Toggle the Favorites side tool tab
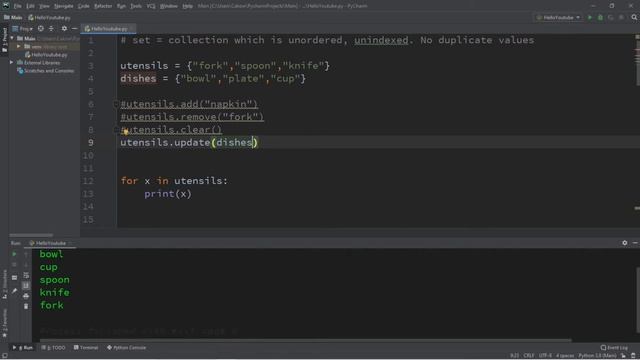Screen dimensions: 640x360 click(4, 322)
